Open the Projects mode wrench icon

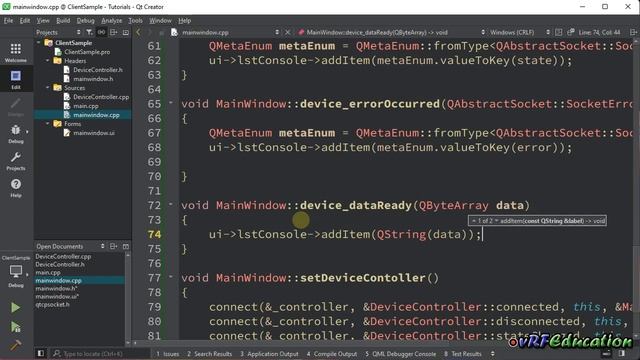[x=16, y=161]
